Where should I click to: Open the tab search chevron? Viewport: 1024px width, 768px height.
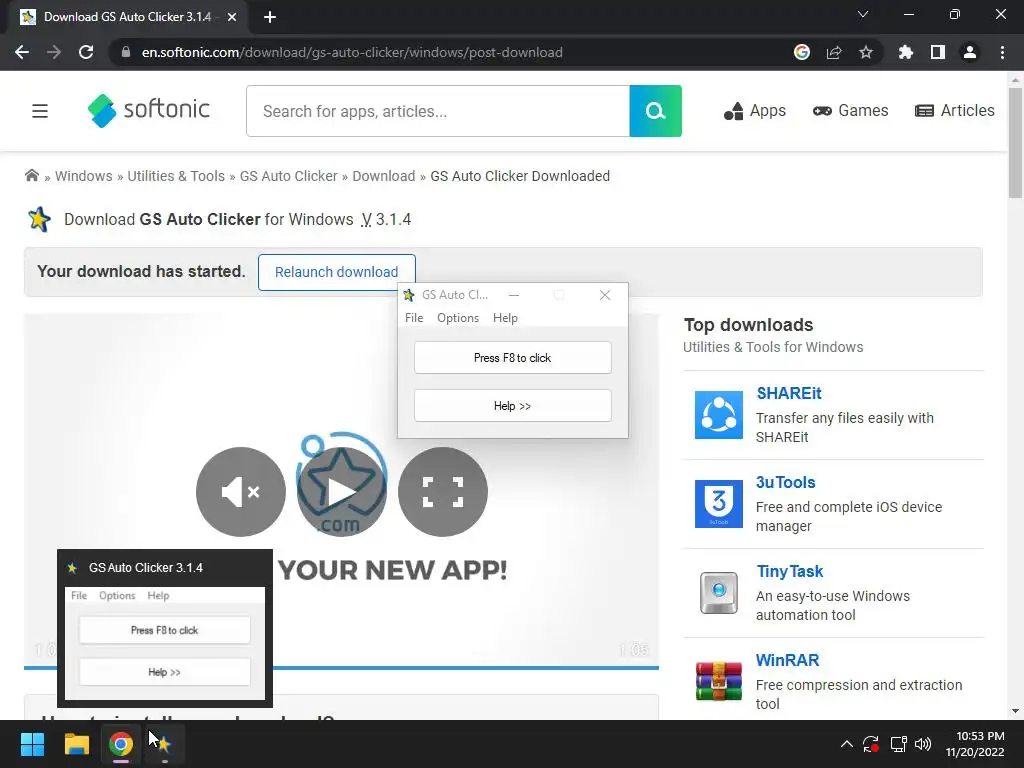tap(863, 14)
